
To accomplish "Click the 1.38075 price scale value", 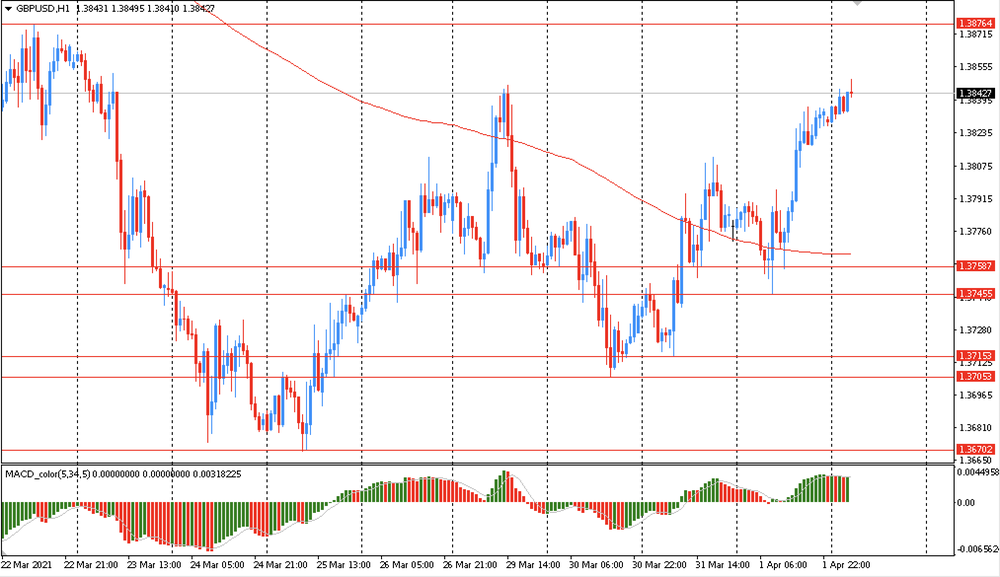I will tap(976, 166).
